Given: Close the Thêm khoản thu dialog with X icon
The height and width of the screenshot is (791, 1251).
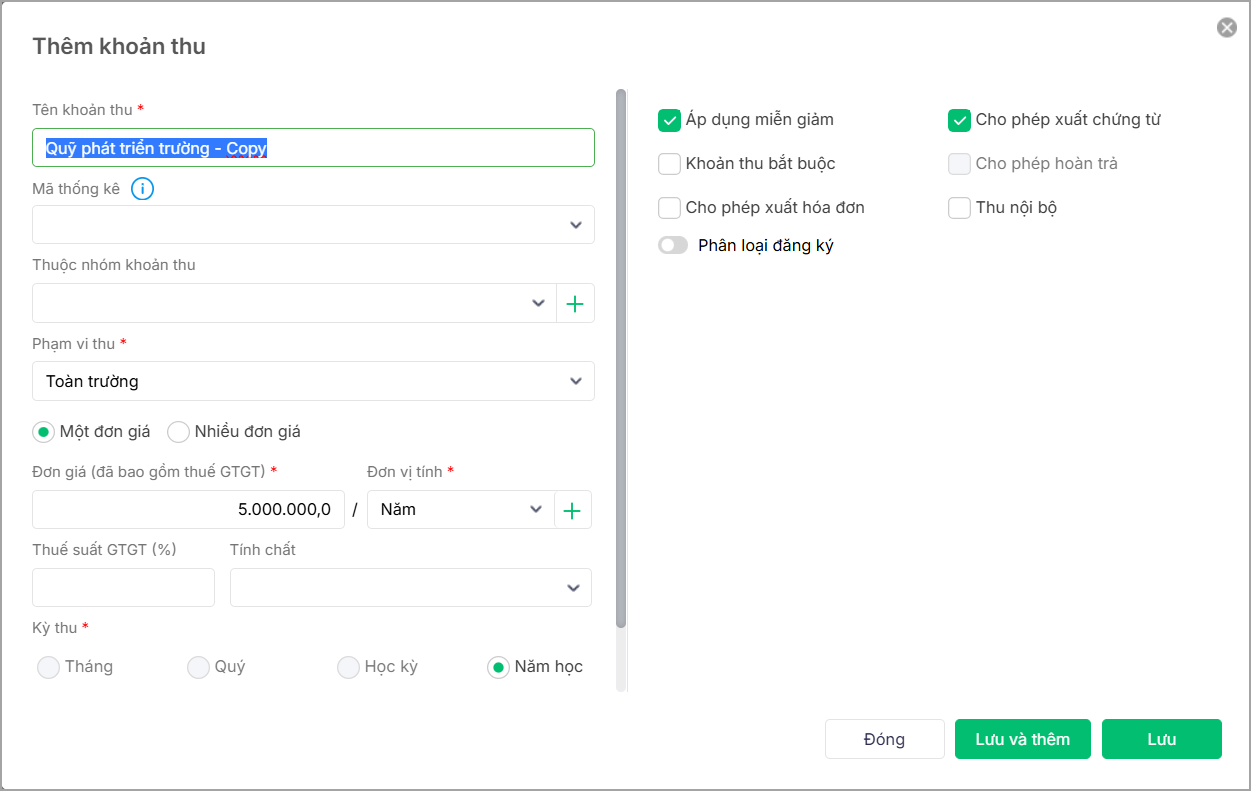Looking at the screenshot, I should 1226,28.
